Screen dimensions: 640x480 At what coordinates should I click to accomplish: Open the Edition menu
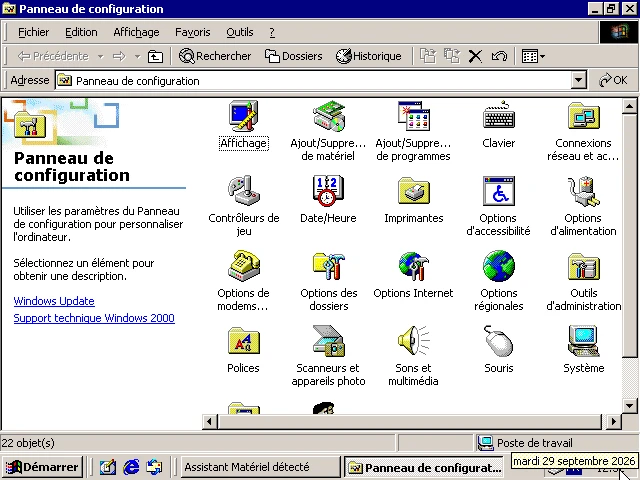pos(81,32)
